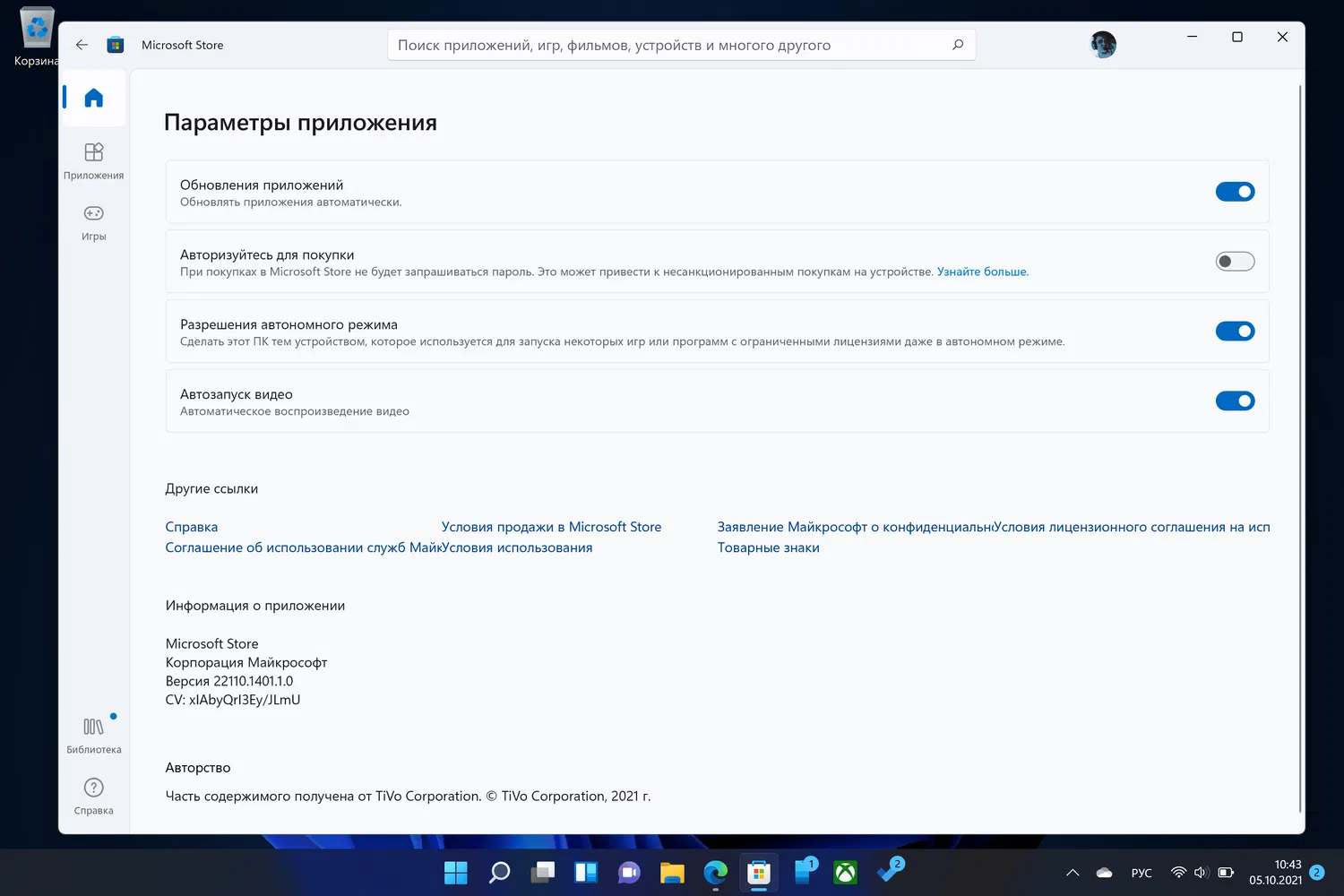Viewport: 1344px width, 896px height.
Task: Click the Параметры приложения heading
Action: pos(300,123)
